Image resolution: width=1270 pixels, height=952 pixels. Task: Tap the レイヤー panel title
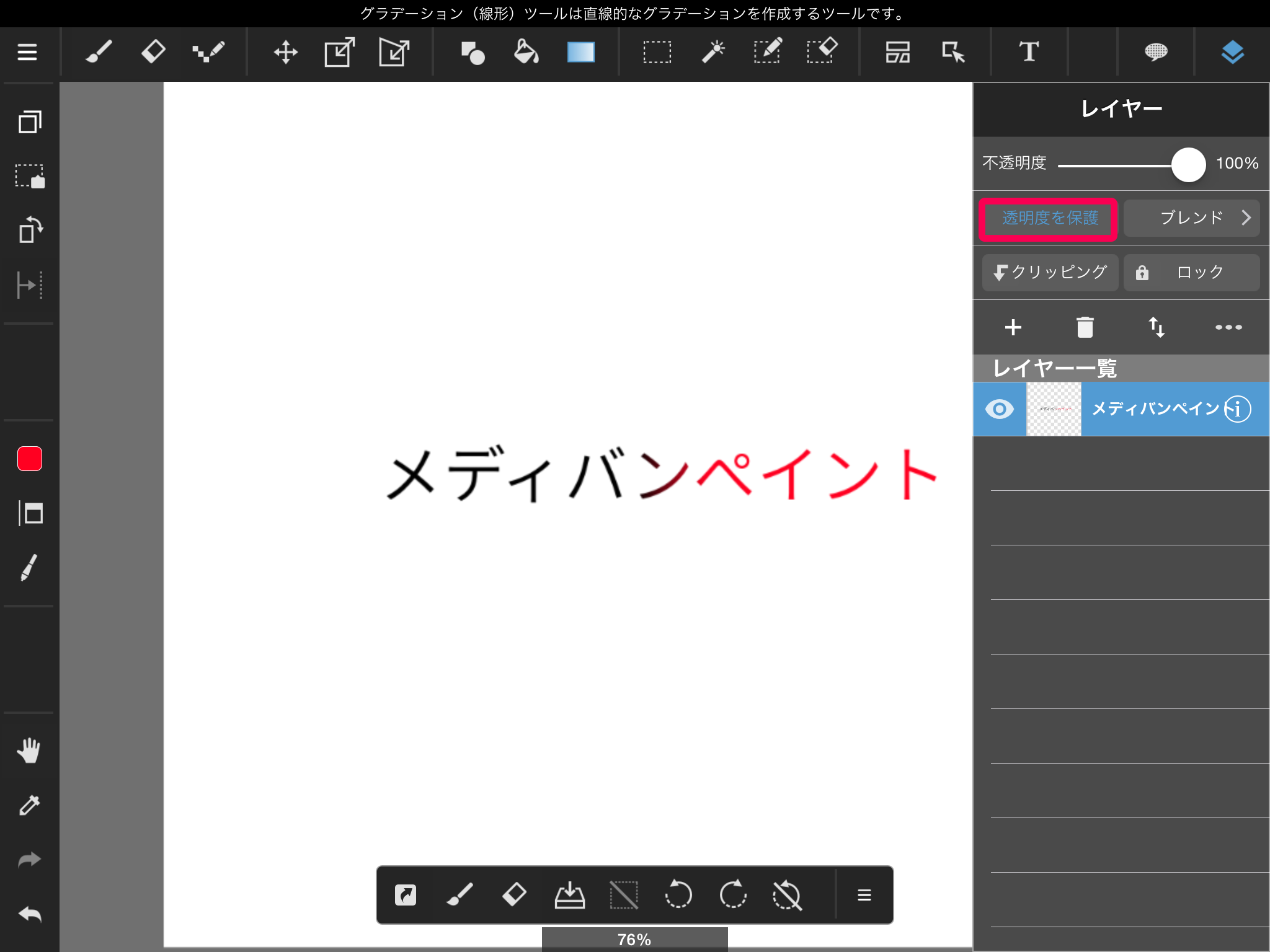pos(1121,109)
